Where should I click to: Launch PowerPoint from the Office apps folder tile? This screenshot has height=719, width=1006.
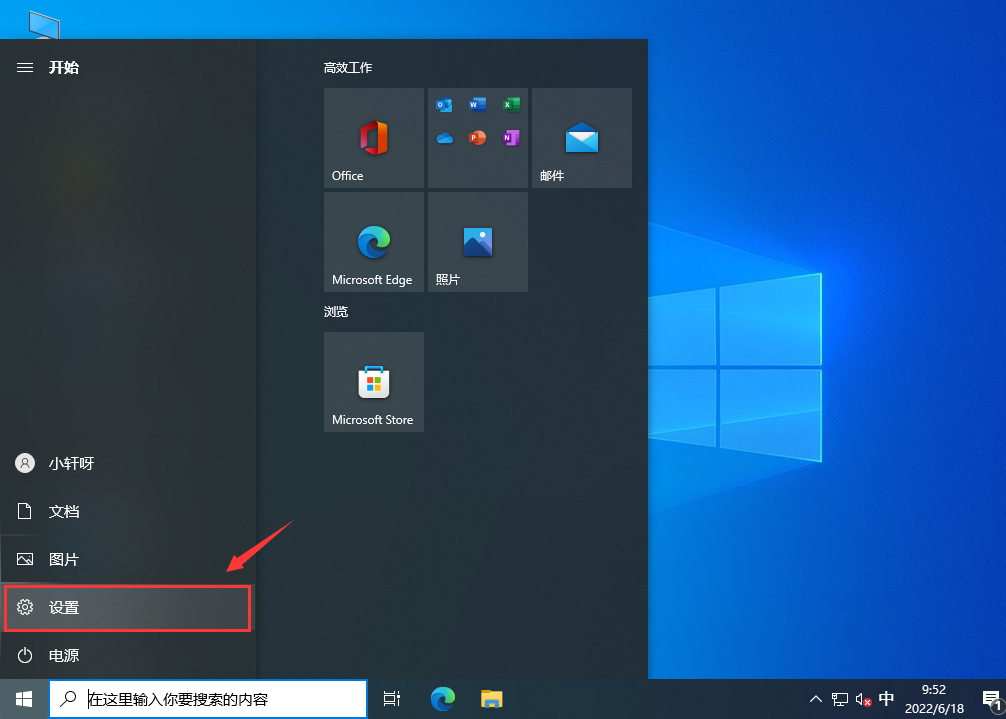[477, 138]
